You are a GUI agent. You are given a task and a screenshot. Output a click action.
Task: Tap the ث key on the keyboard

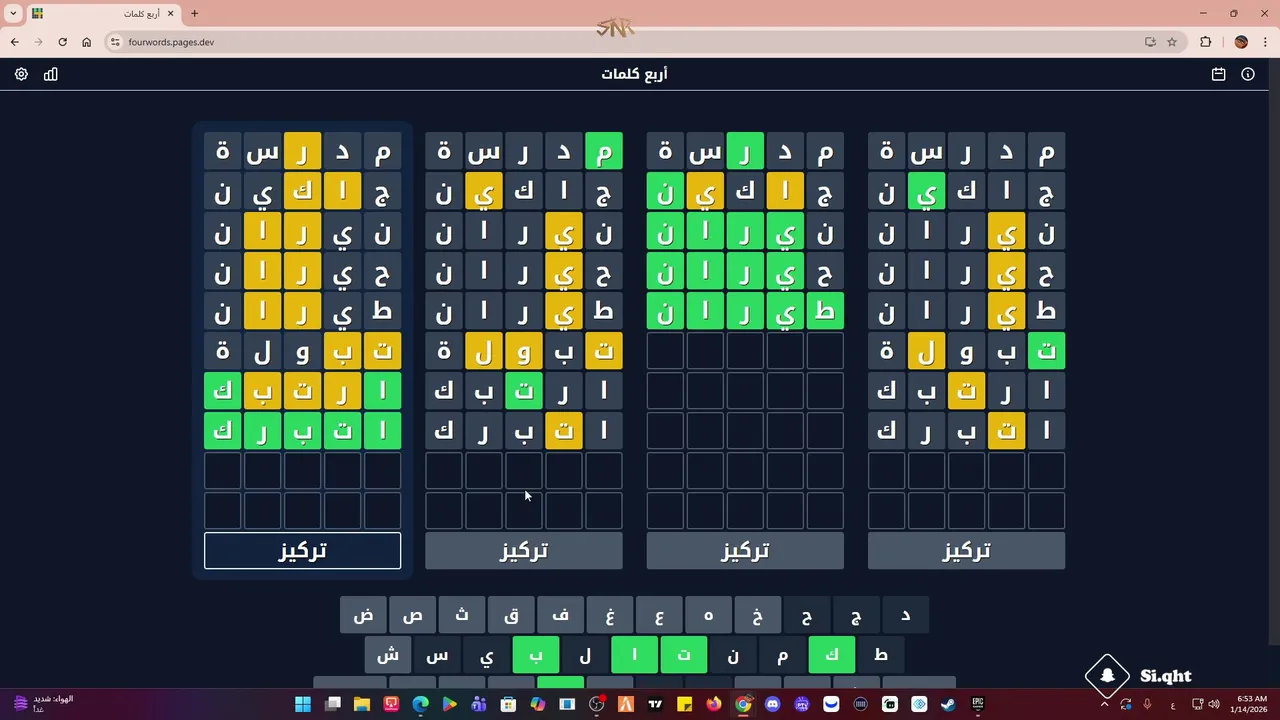point(462,615)
